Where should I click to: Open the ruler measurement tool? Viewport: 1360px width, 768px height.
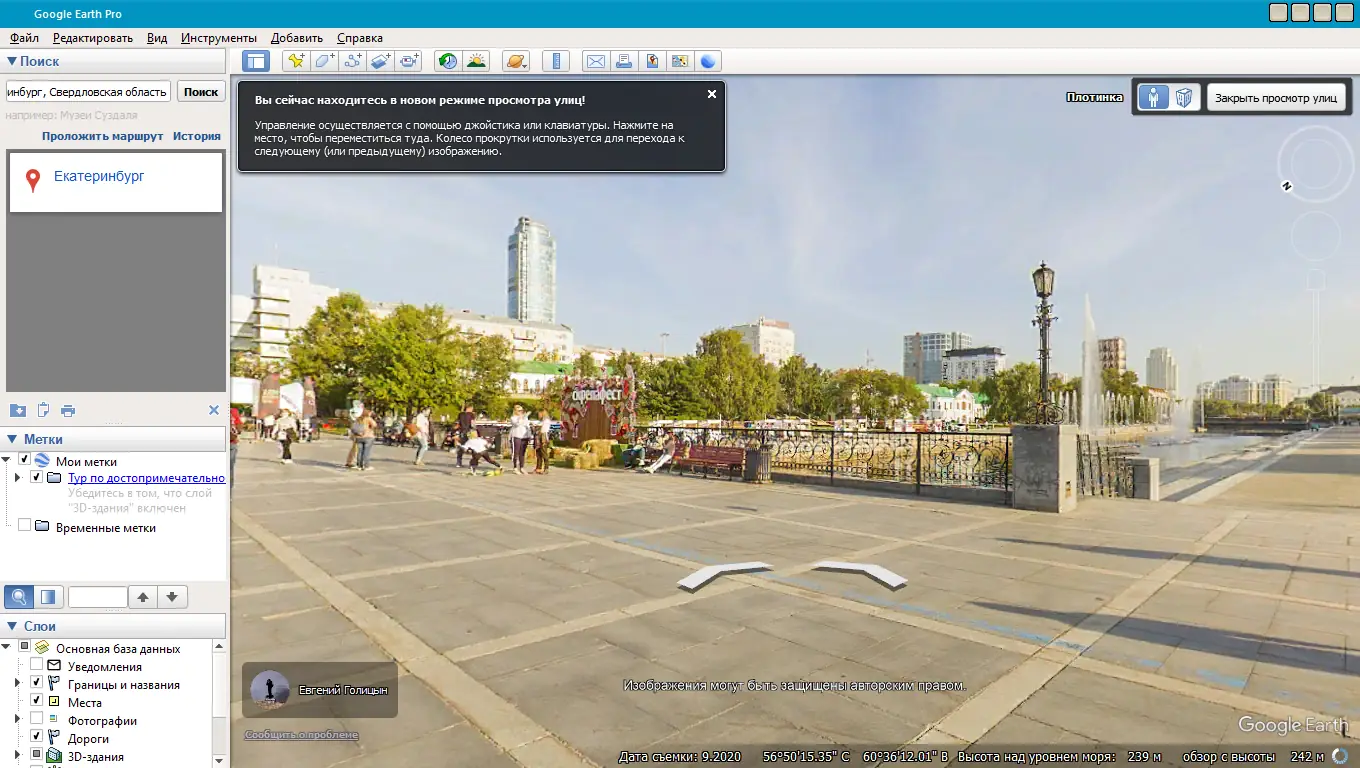(555, 61)
